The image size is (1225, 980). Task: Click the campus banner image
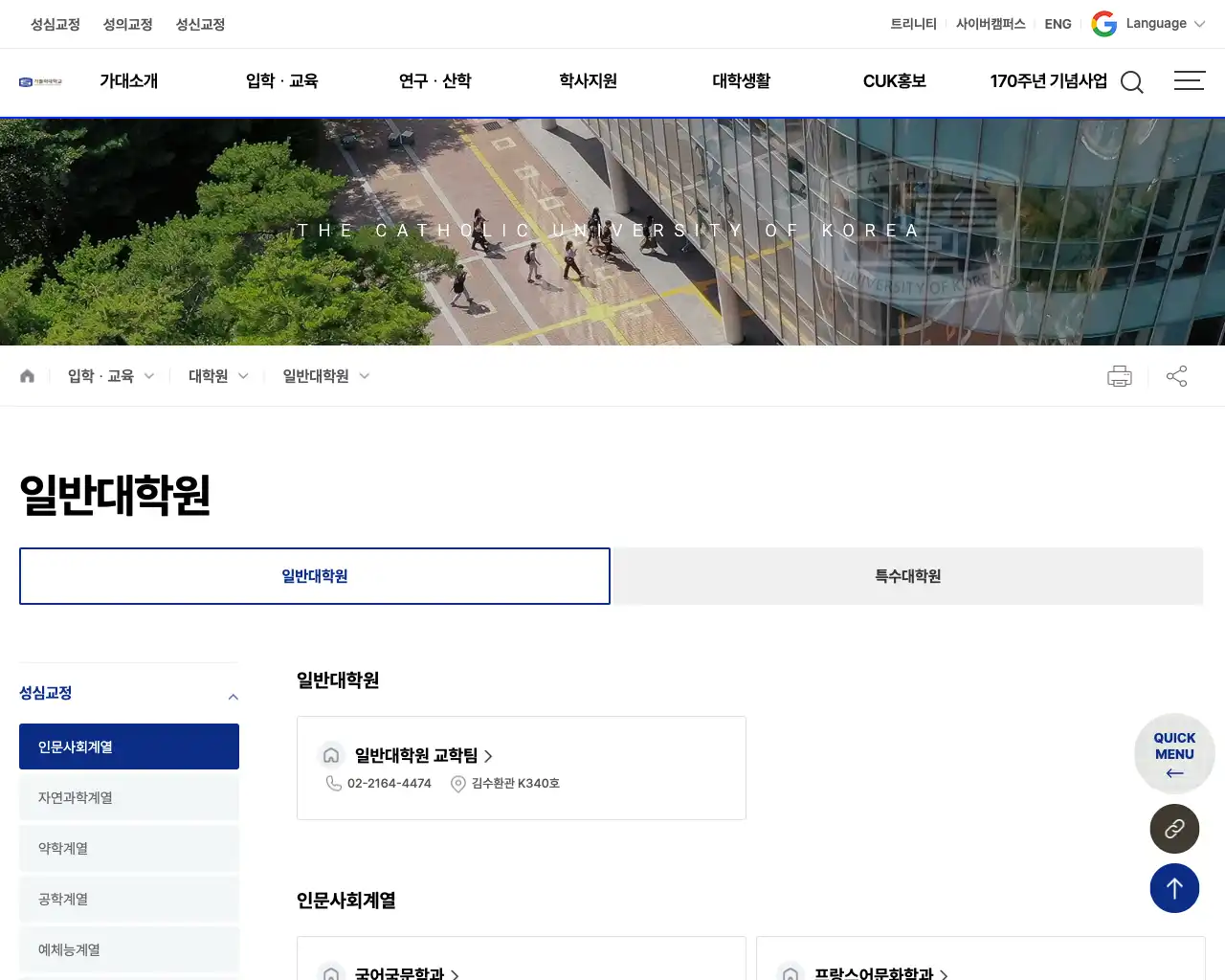tap(612, 232)
